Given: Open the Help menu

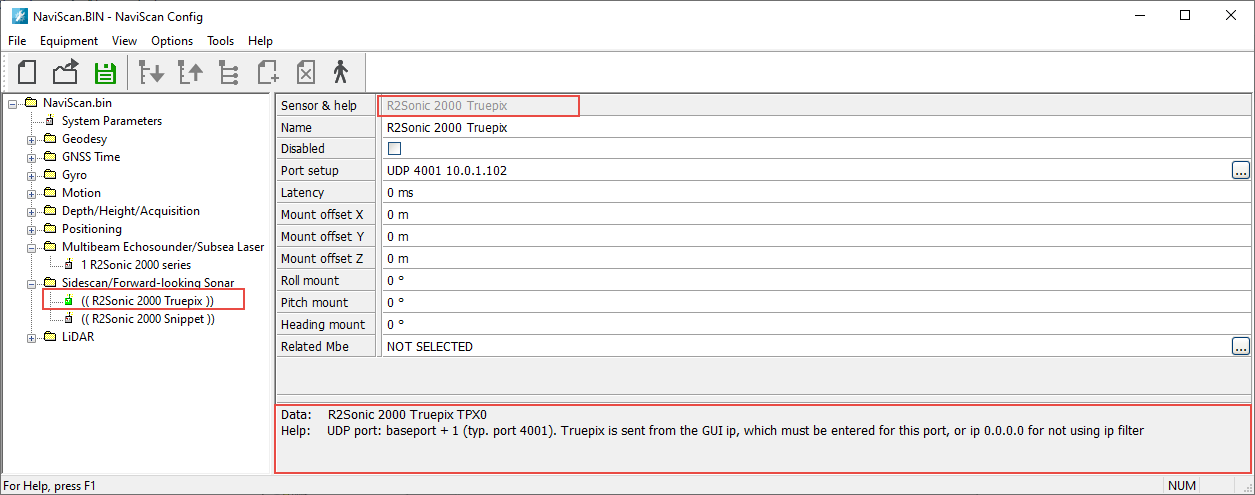Looking at the screenshot, I should pyautogui.click(x=260, y=41).
